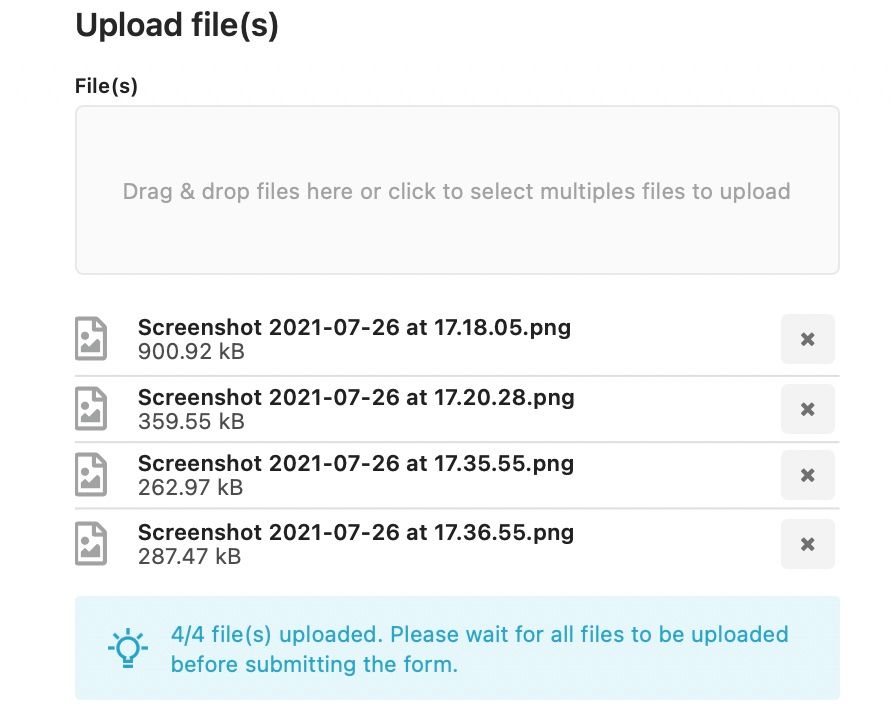Select filename Screenshot 2021-07-26 at 17.18.05.png
This screenshot has height=720, width=896.
[354, 328]
